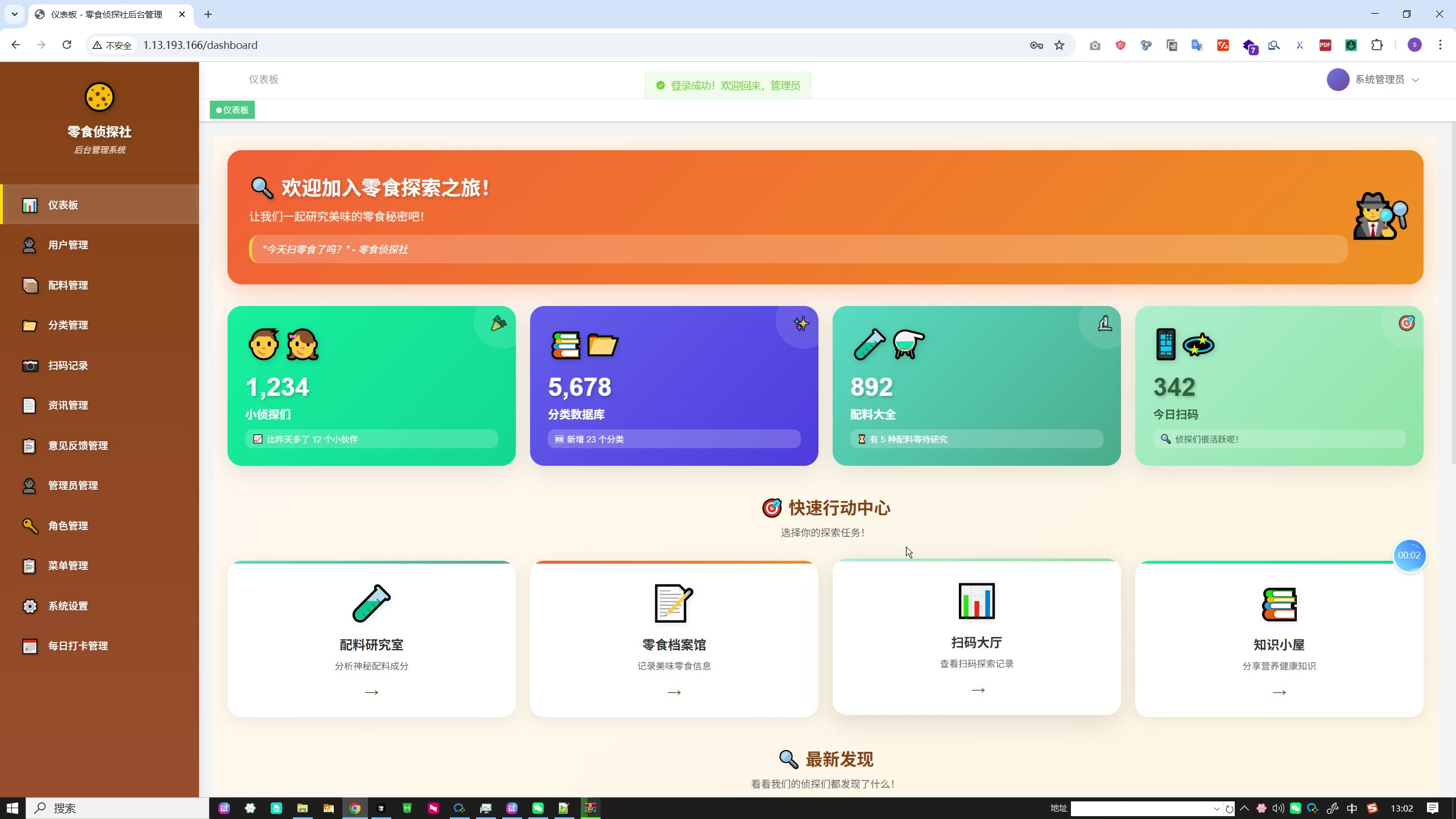The image size is (1456, 819).
Task: Enter 知识小屋 using its arrow link
Action: (1279, 692)
